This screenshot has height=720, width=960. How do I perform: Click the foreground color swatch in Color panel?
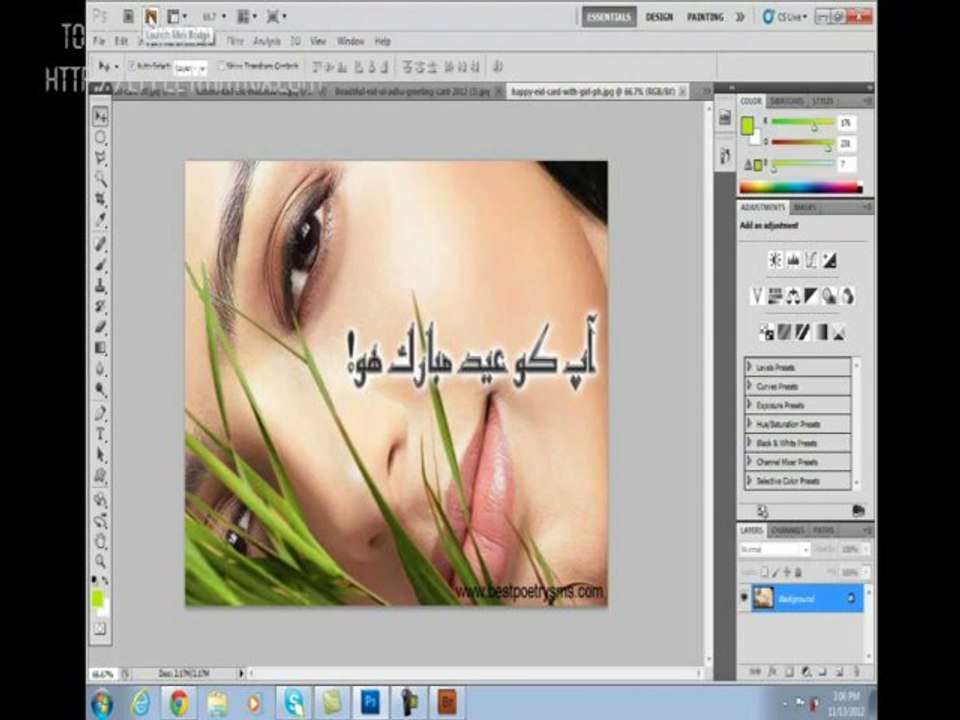pyautogui.click(x=747, y=126)
